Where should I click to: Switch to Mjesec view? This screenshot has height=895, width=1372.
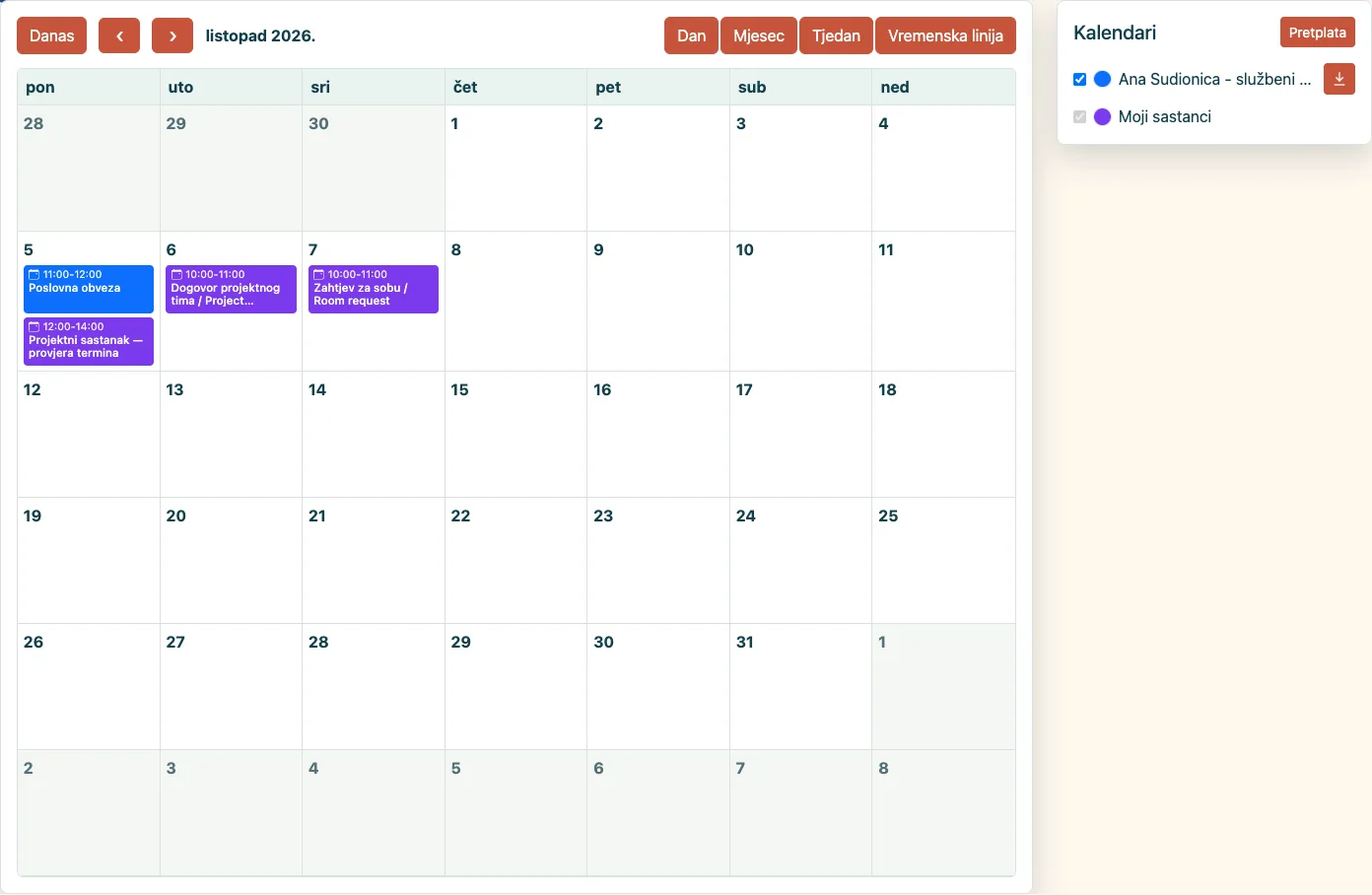(x=759, y=35)
